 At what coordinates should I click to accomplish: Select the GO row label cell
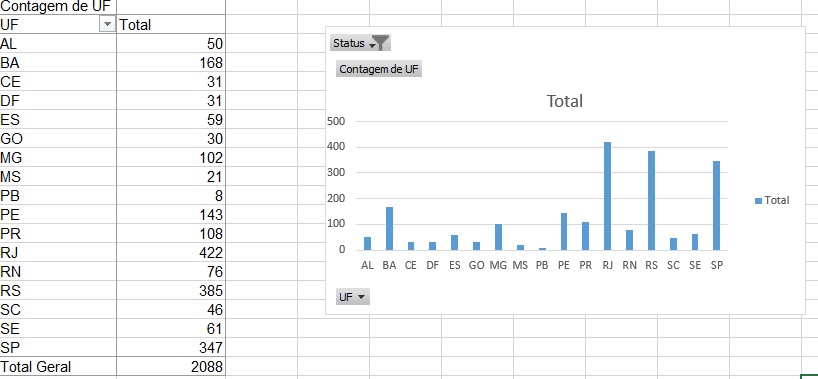pos(58,139)
